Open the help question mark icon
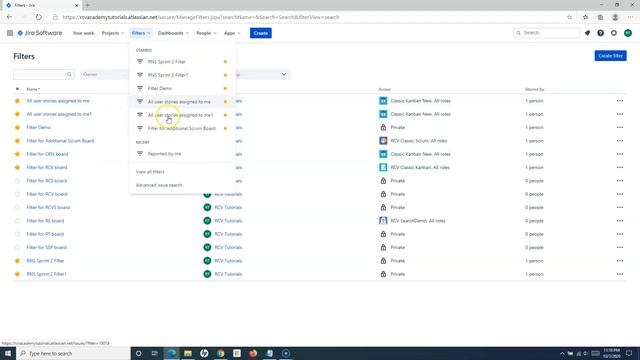The height and width of the screenshot is (360, 640). tap(600, 33)
